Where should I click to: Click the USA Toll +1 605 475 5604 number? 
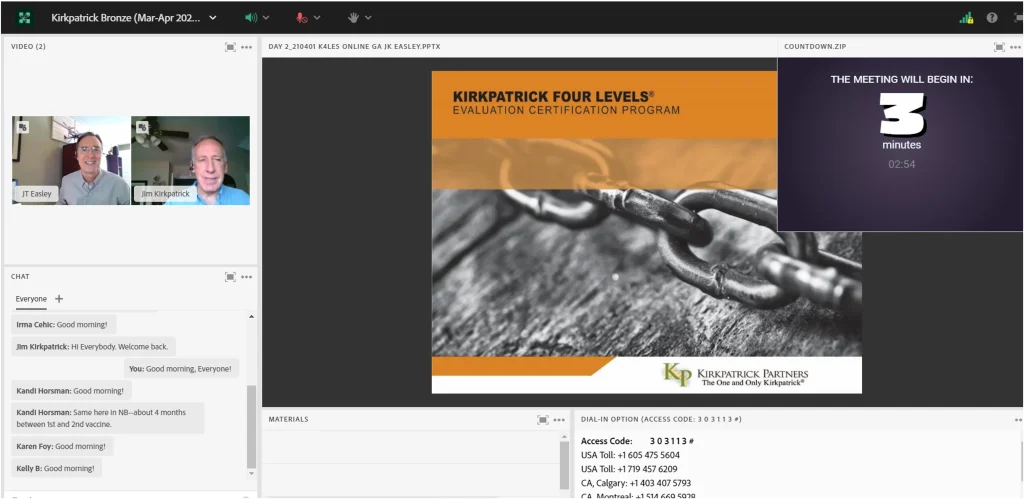pyautogui.click(x=630, y=455)
